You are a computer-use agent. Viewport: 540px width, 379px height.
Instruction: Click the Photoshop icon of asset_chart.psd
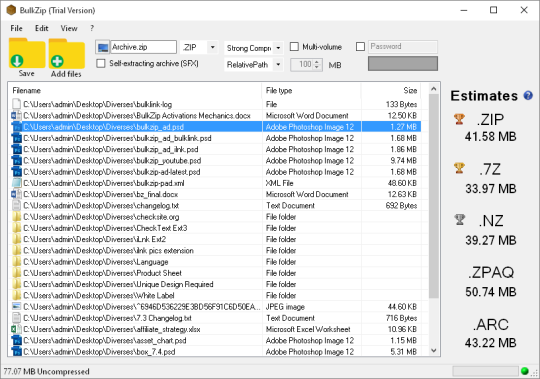pyautogui.click(x=17, y=340)
